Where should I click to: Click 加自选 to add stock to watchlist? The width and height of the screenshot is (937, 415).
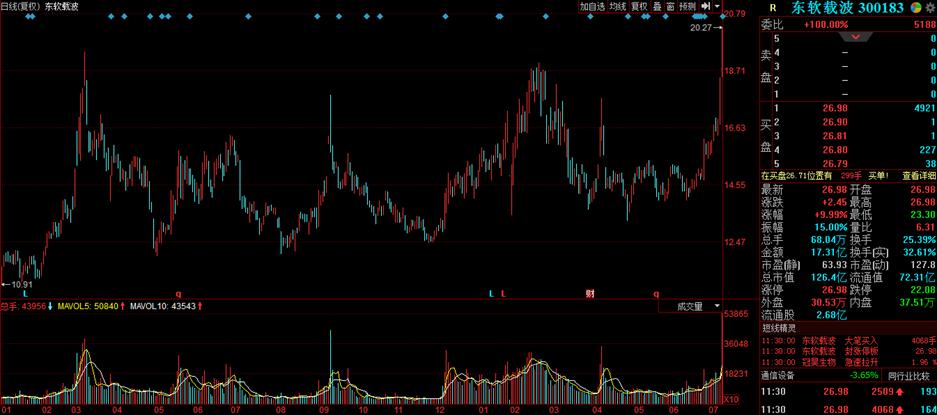(593, 6)
